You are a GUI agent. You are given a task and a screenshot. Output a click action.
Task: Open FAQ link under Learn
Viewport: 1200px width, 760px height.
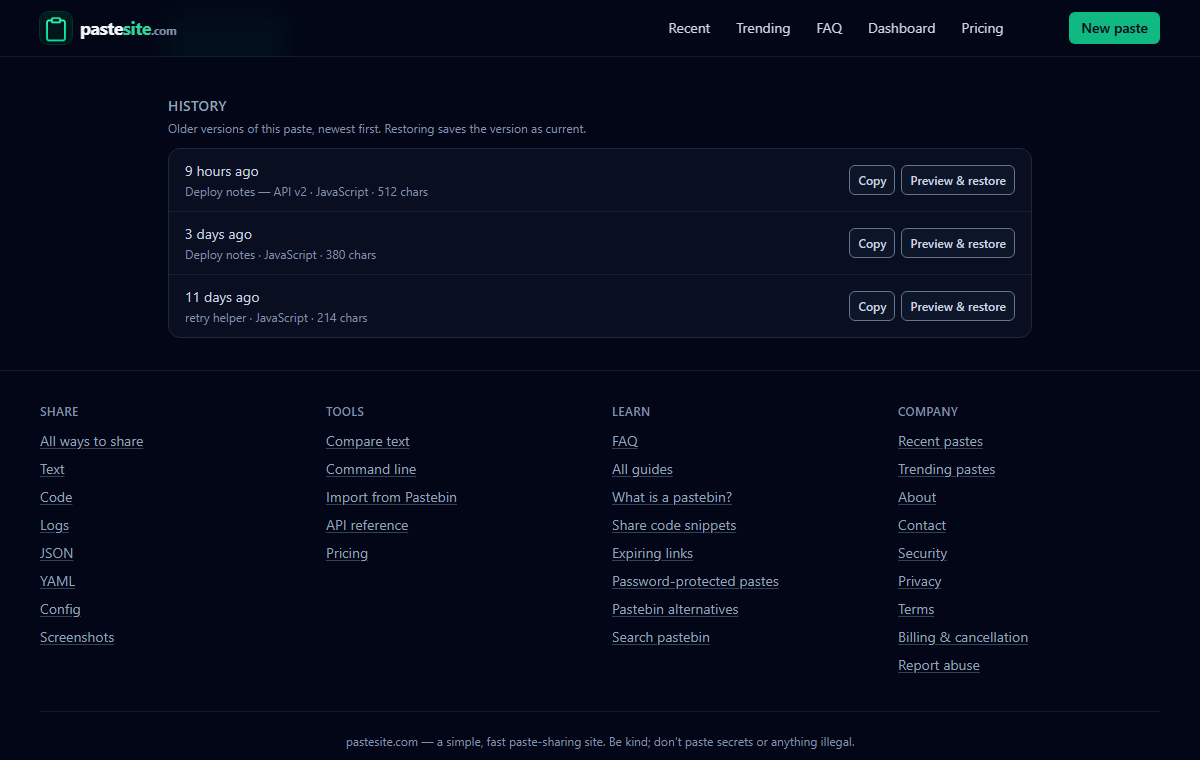click(625, 442)
